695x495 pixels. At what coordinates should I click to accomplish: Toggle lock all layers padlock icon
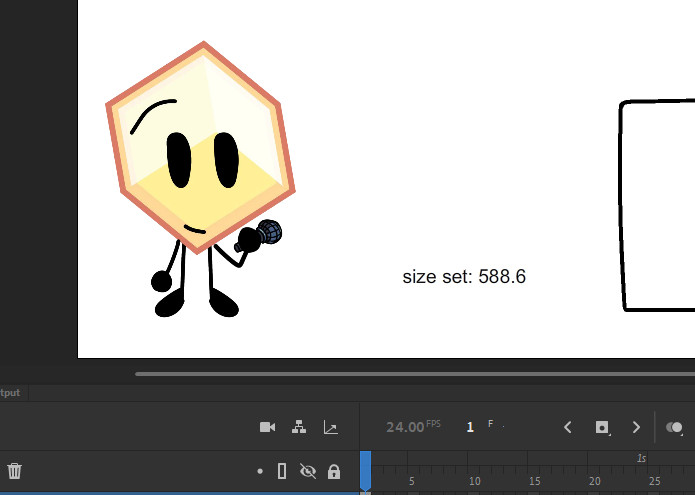point(334,471)
